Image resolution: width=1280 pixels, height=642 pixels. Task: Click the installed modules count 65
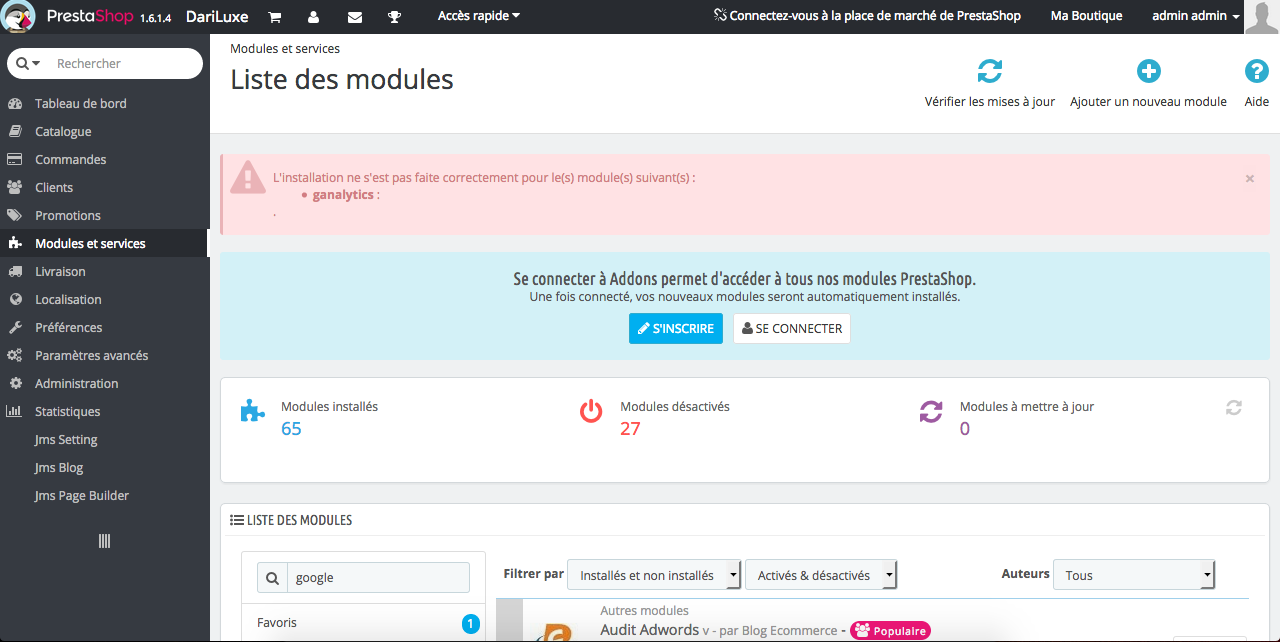coord(291,429)
